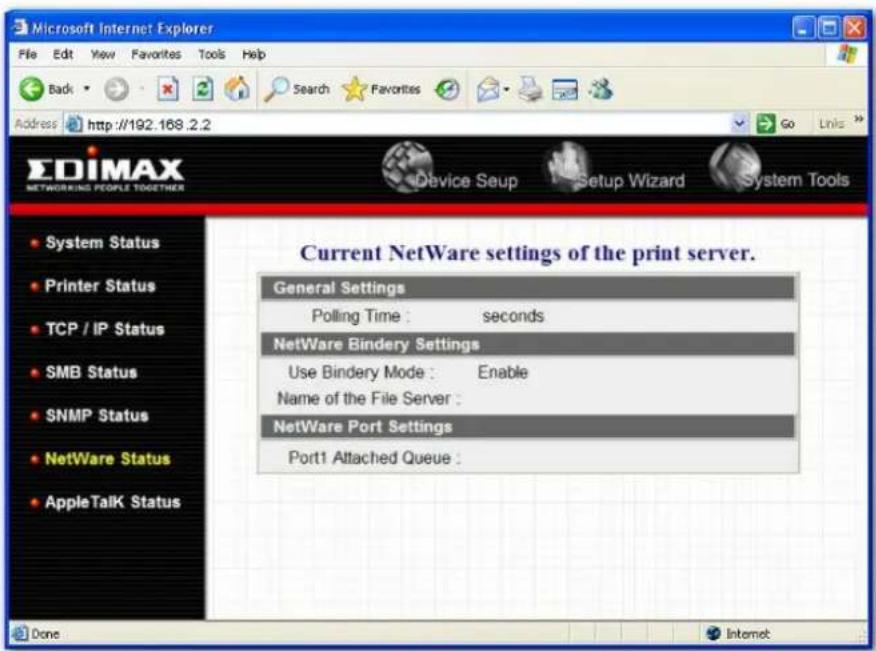Select SMB Status in the sidebar

pyautogui.click(x=91, y=372)
